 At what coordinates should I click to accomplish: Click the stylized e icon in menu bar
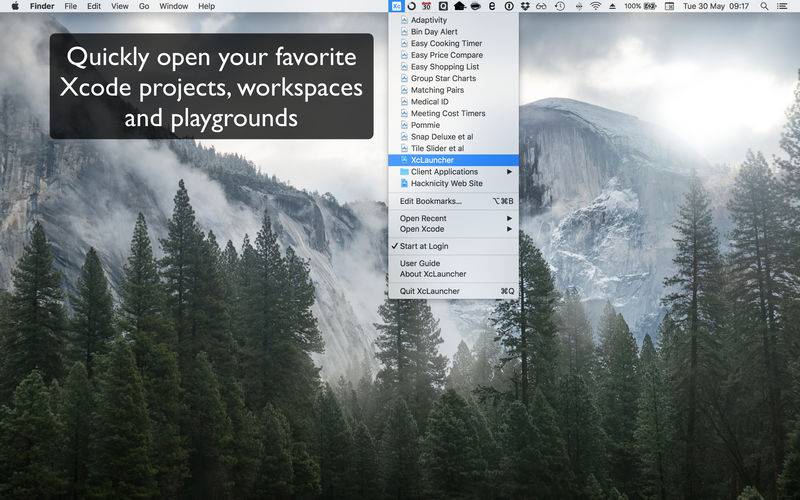click(x=492, y=6)
